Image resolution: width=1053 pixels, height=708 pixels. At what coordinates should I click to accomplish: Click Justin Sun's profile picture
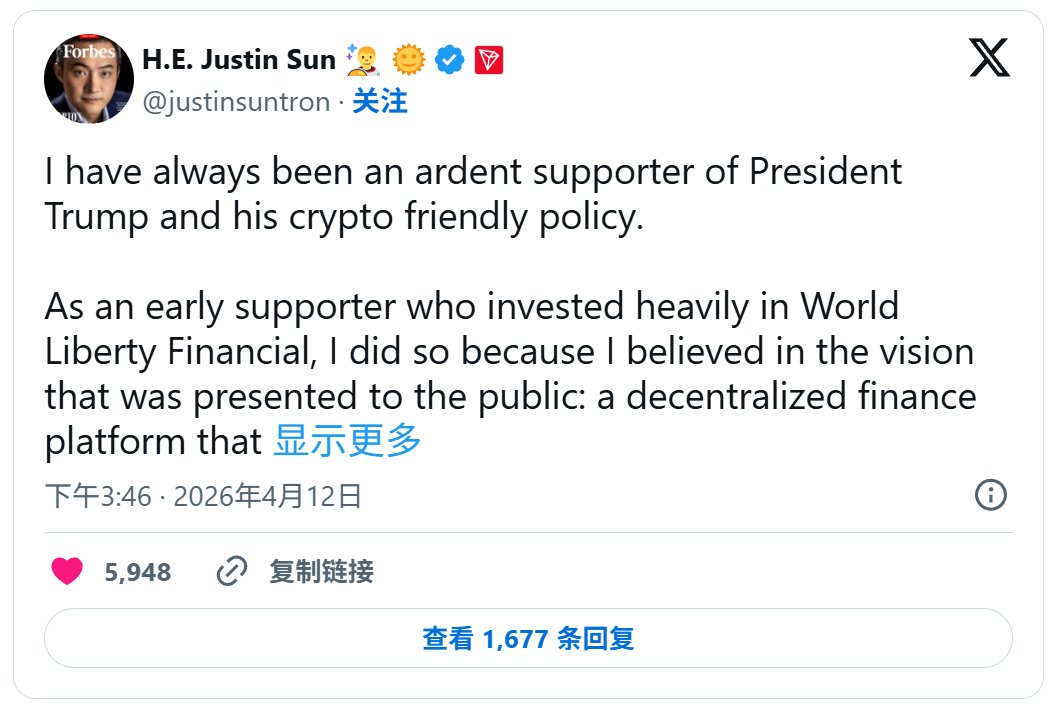(x=88, y=78)
